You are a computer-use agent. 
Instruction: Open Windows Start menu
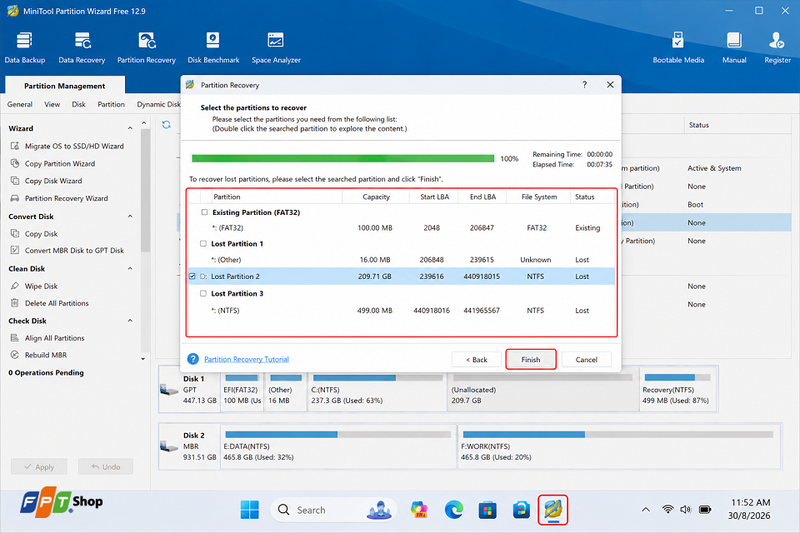(x=249, y=510)
